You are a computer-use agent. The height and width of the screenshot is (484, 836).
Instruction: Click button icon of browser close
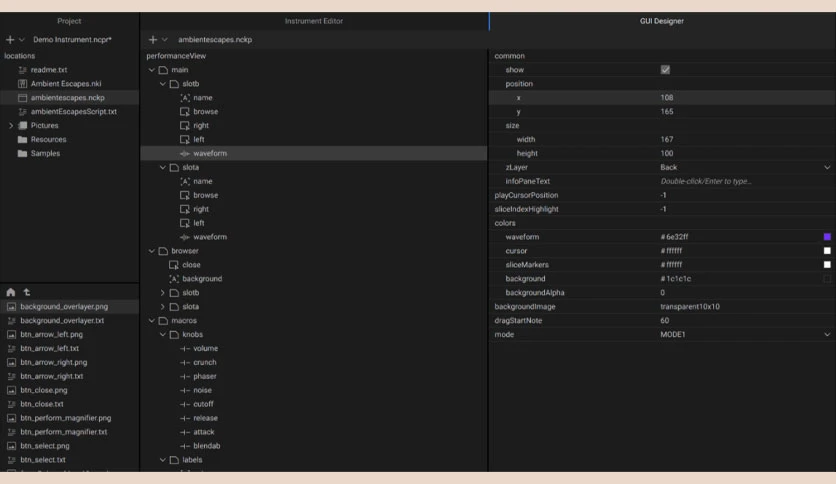(174, 265)
